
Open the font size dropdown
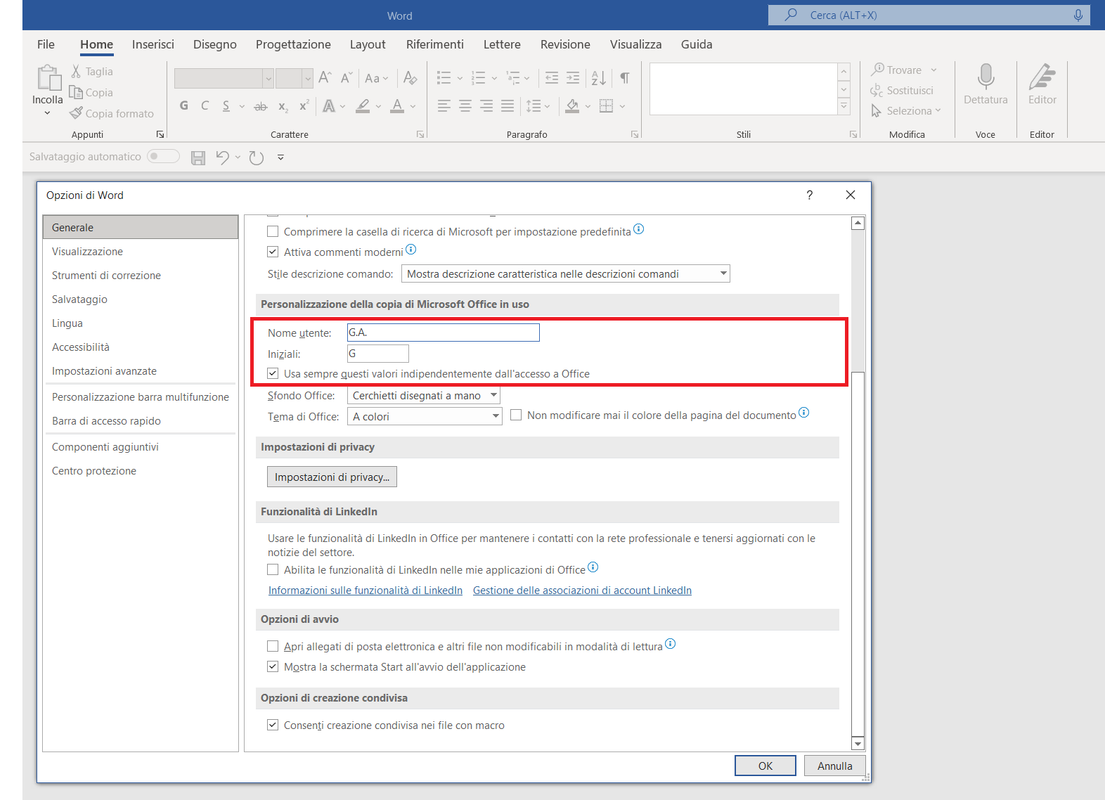click(x=307, y=78)
